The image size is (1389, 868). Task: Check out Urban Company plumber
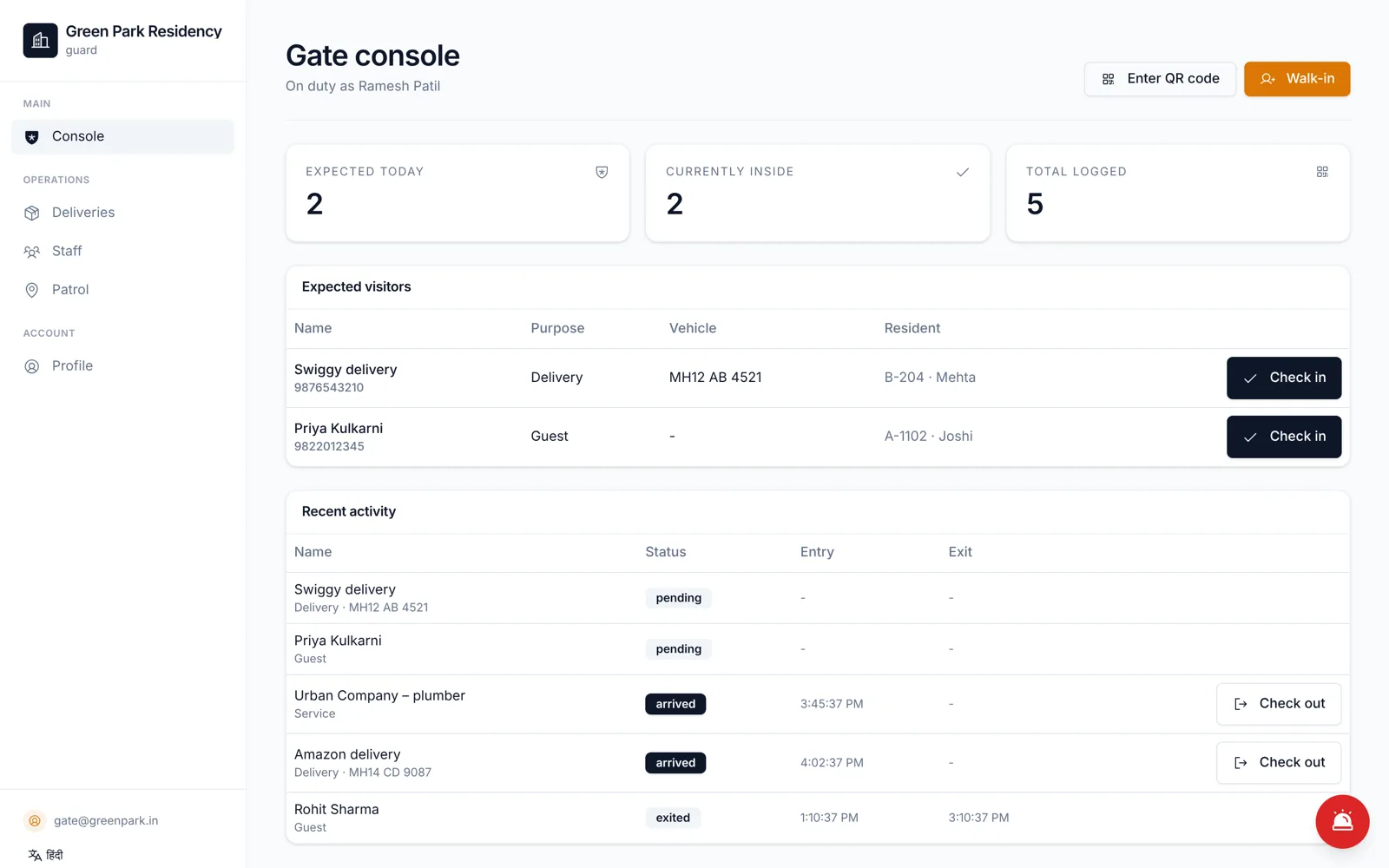pos(1278,704)
